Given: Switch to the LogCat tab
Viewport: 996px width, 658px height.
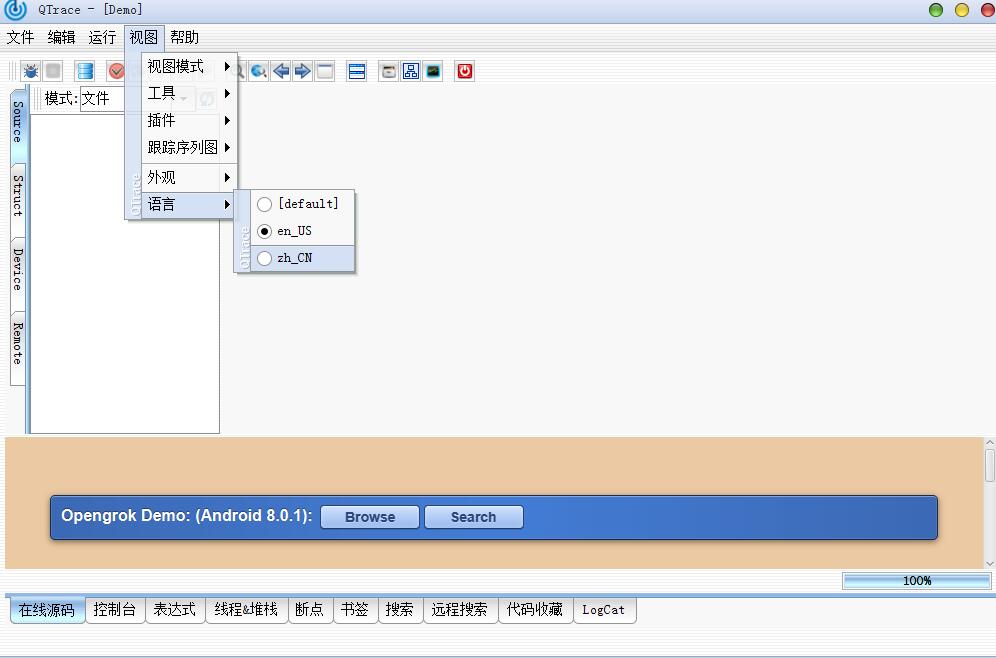Looking at the screenshot, I should coord(604,610).
